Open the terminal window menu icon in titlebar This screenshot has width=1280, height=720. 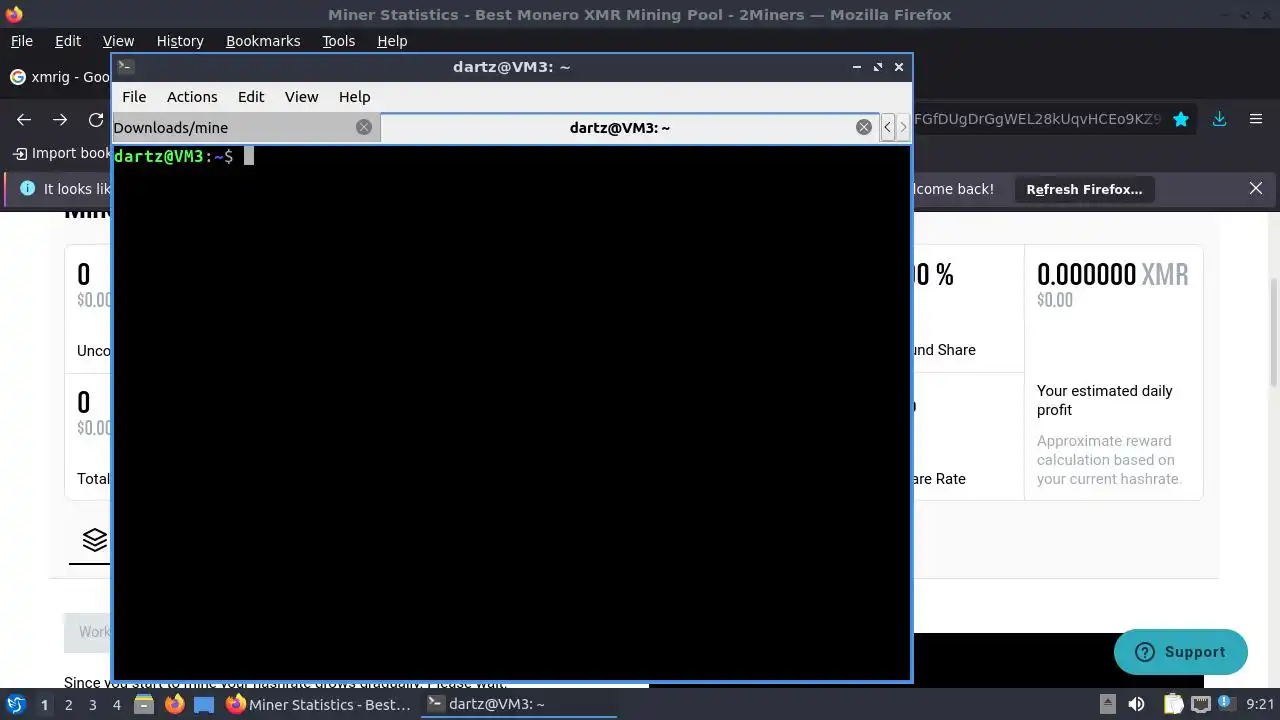125,67
